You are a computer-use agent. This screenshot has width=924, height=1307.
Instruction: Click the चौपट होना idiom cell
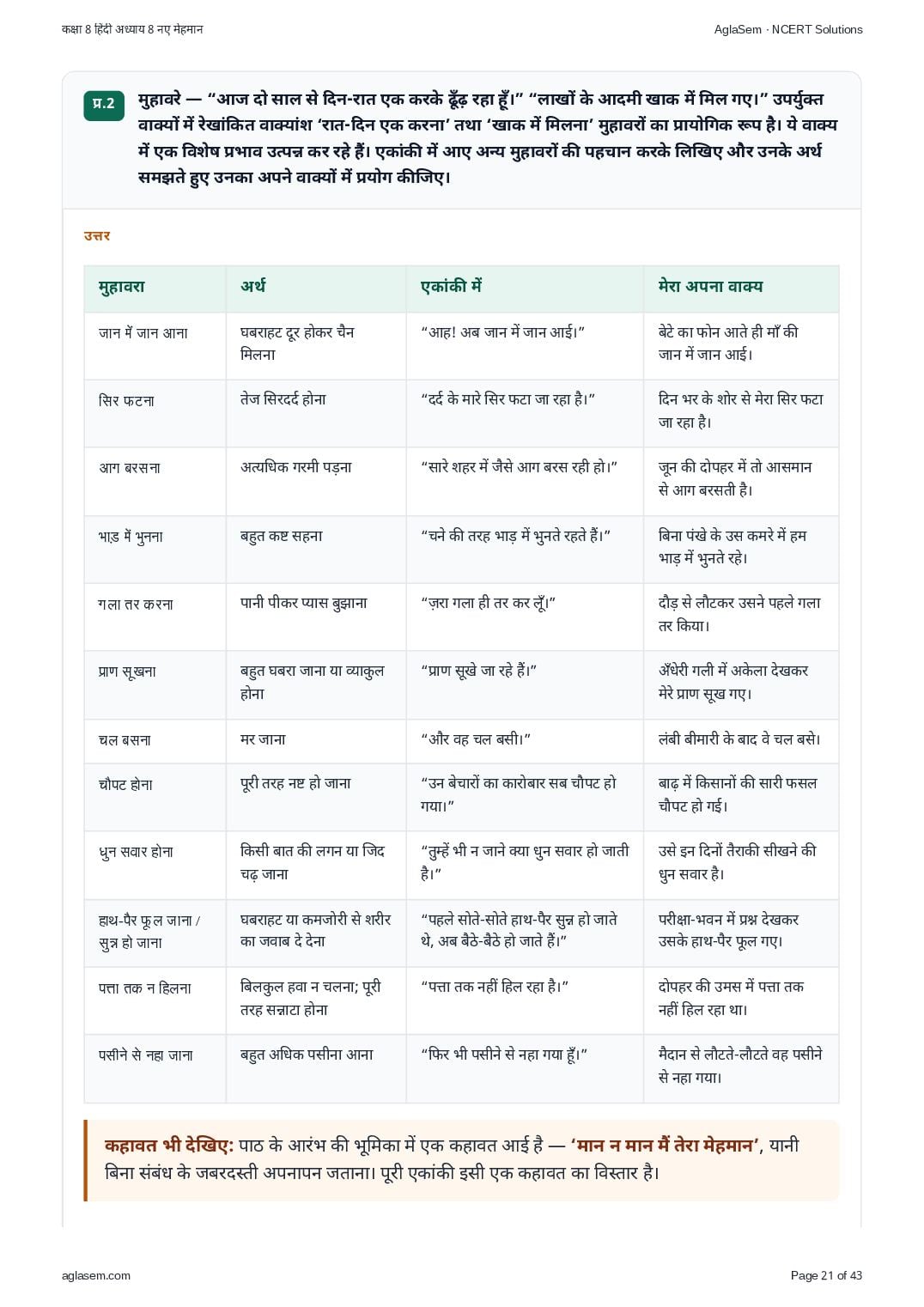point(155,797)
